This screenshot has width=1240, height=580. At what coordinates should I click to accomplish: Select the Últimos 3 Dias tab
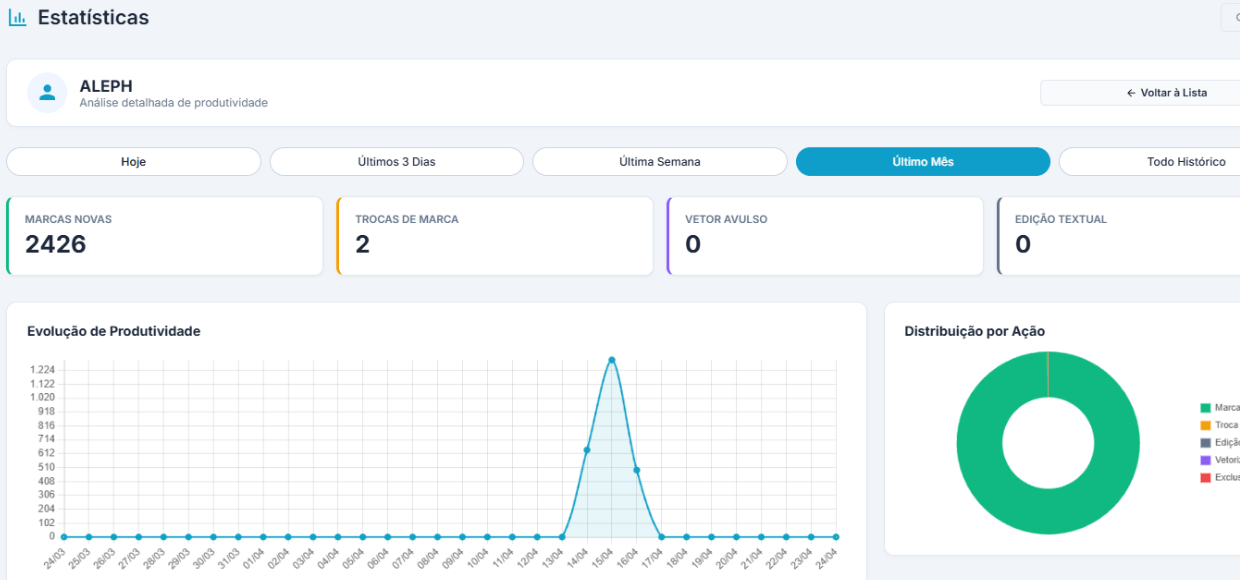click(x=397, y=162)
